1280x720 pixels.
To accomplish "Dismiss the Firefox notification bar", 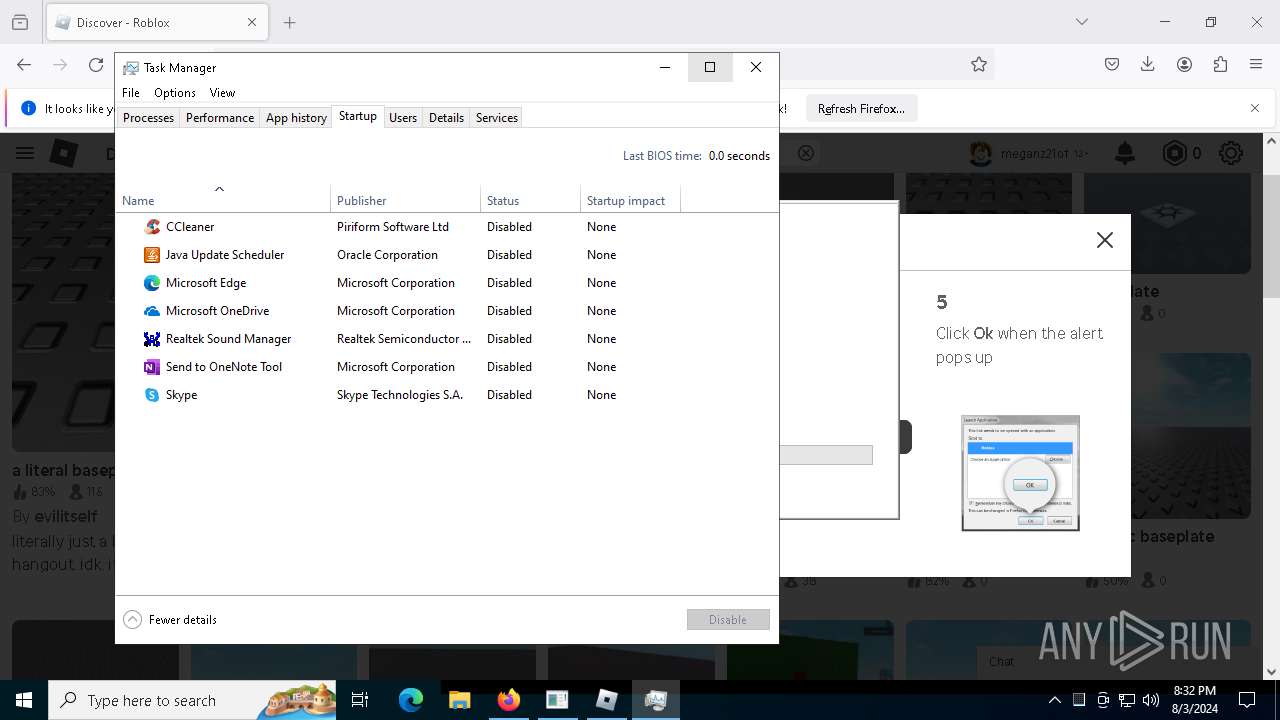I will [1255, 108].
